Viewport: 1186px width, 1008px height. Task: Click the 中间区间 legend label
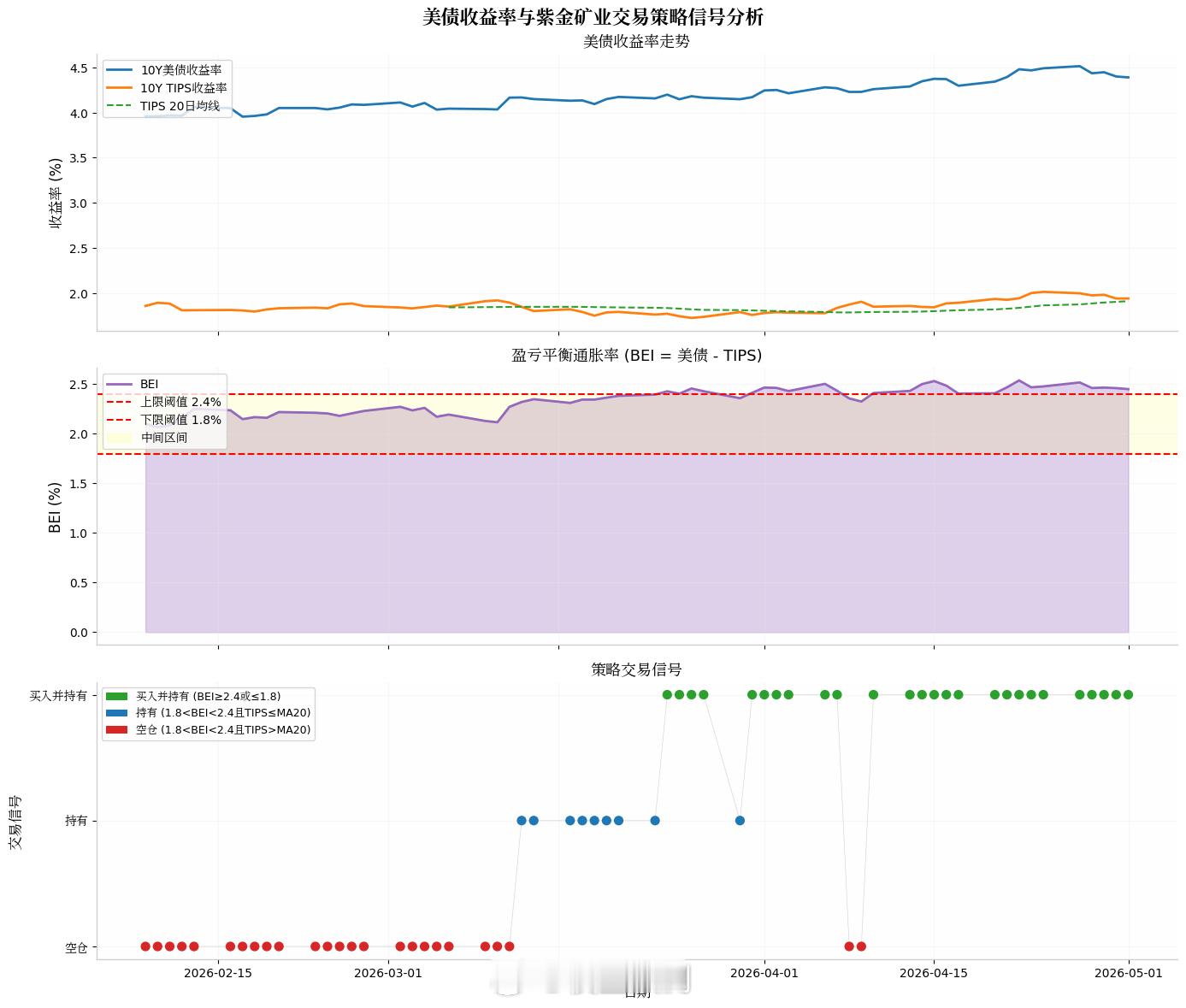pos(164,438)
